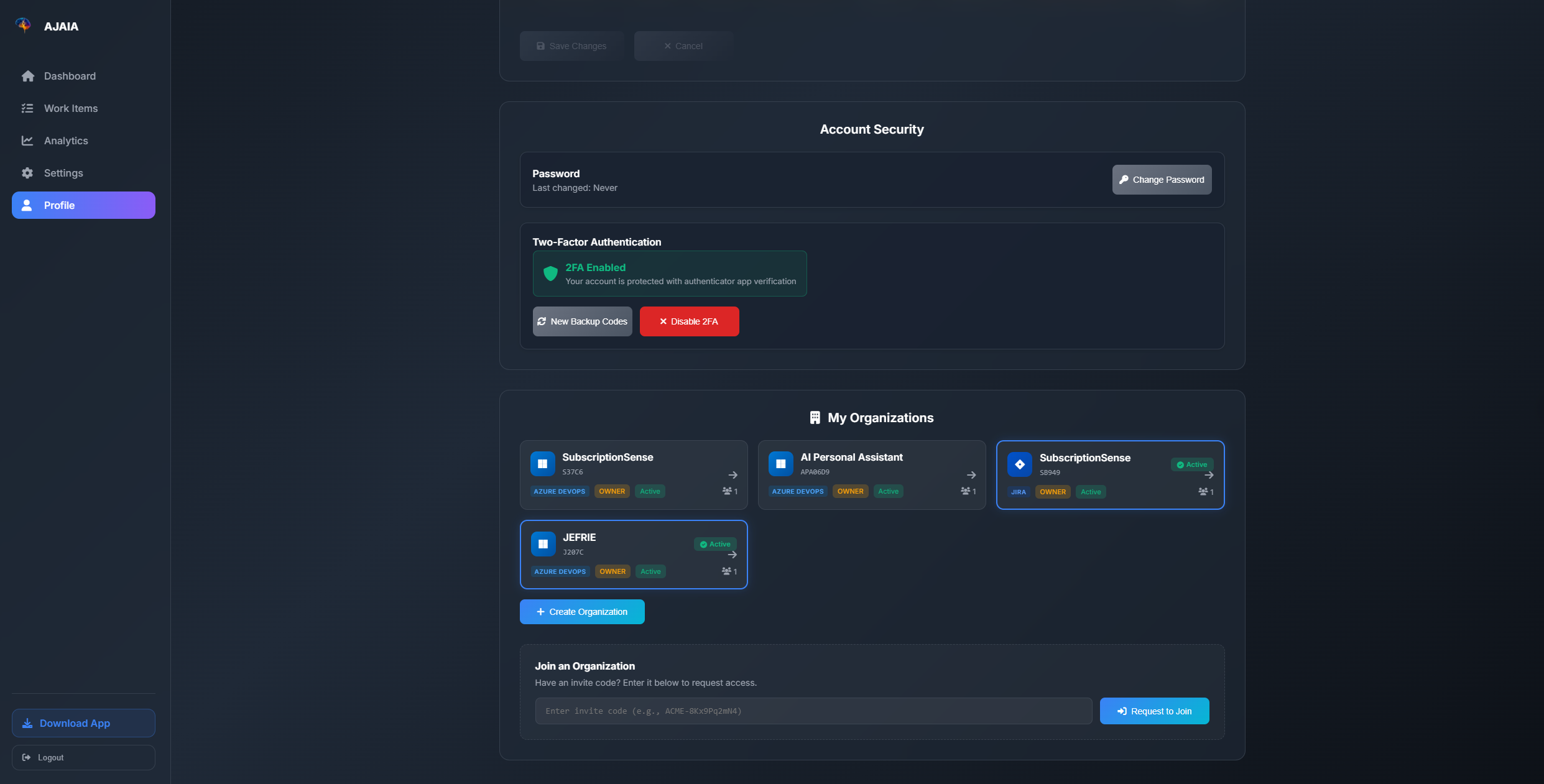1544x784 pixels.
Task: Click the invite code input field
Action: pos(813,711)
